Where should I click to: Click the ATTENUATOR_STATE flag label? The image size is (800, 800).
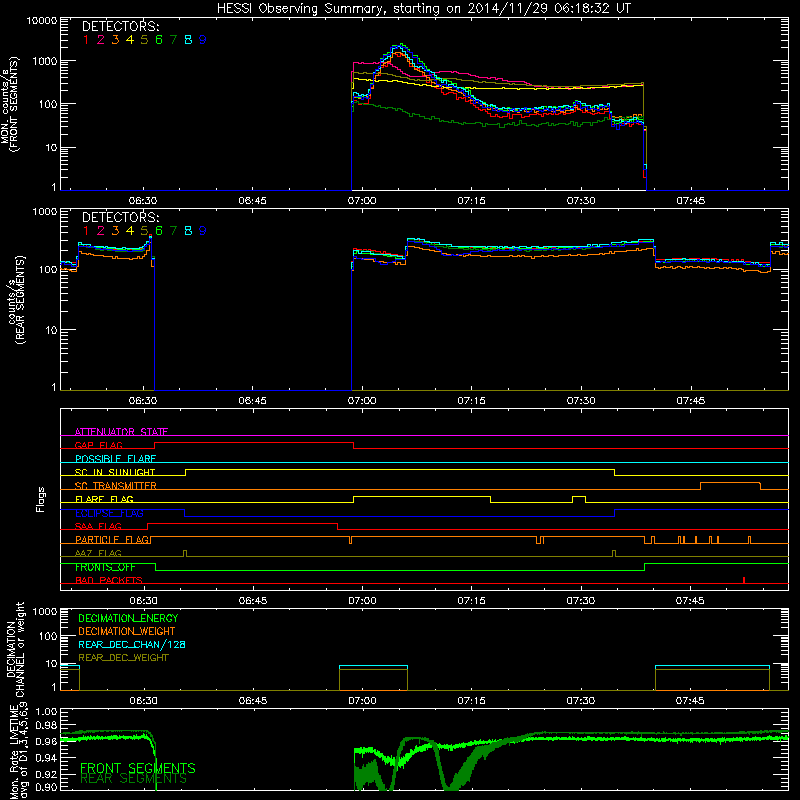point(121,432)
